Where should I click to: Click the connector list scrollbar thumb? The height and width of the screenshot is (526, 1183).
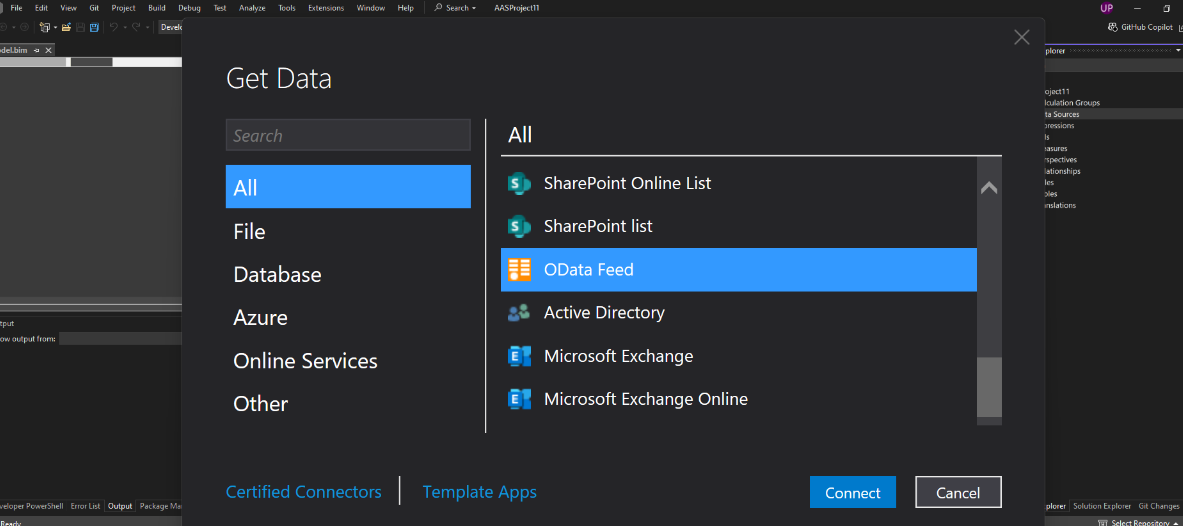tap(989, 387)
